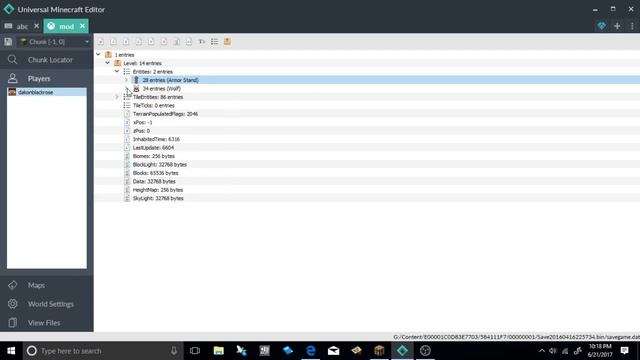Click the first NBT tag toolbar icon
This screenshot has width=640, height=360.
tap(101, 42)
